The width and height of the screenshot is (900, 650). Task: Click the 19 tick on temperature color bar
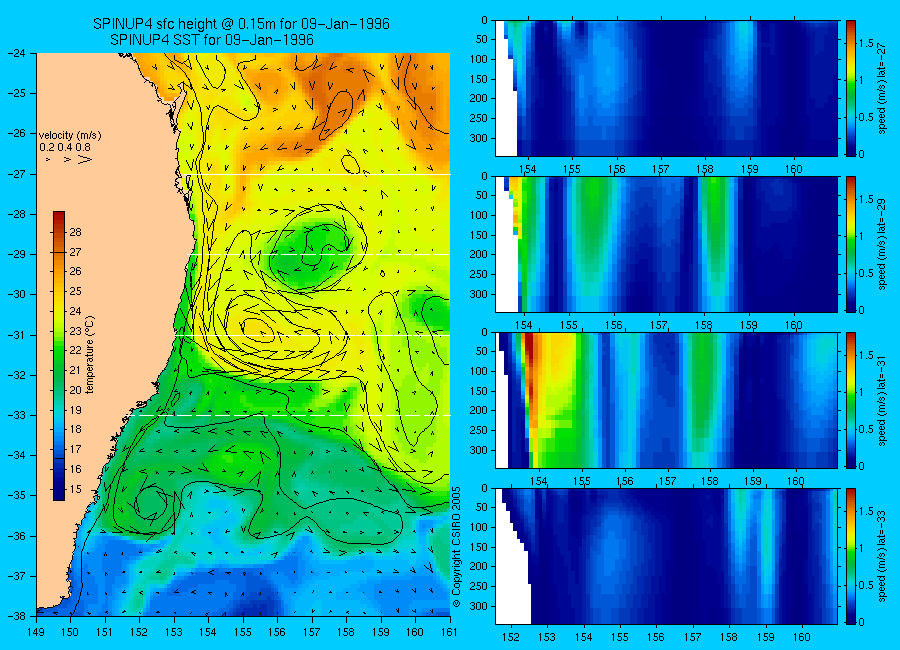[x=75, y=410]
